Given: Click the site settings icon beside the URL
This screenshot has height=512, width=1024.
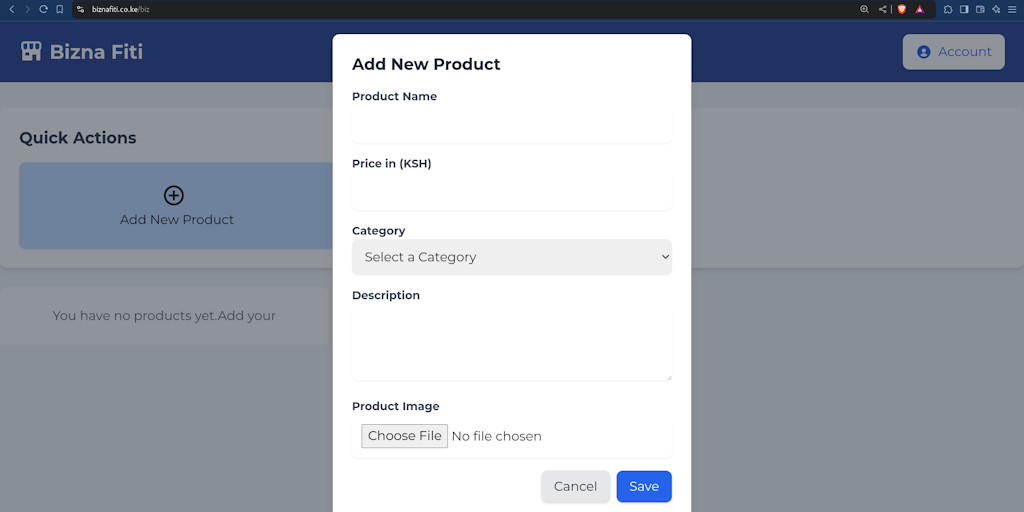Looking at the screenshot, I should point(81,9).
